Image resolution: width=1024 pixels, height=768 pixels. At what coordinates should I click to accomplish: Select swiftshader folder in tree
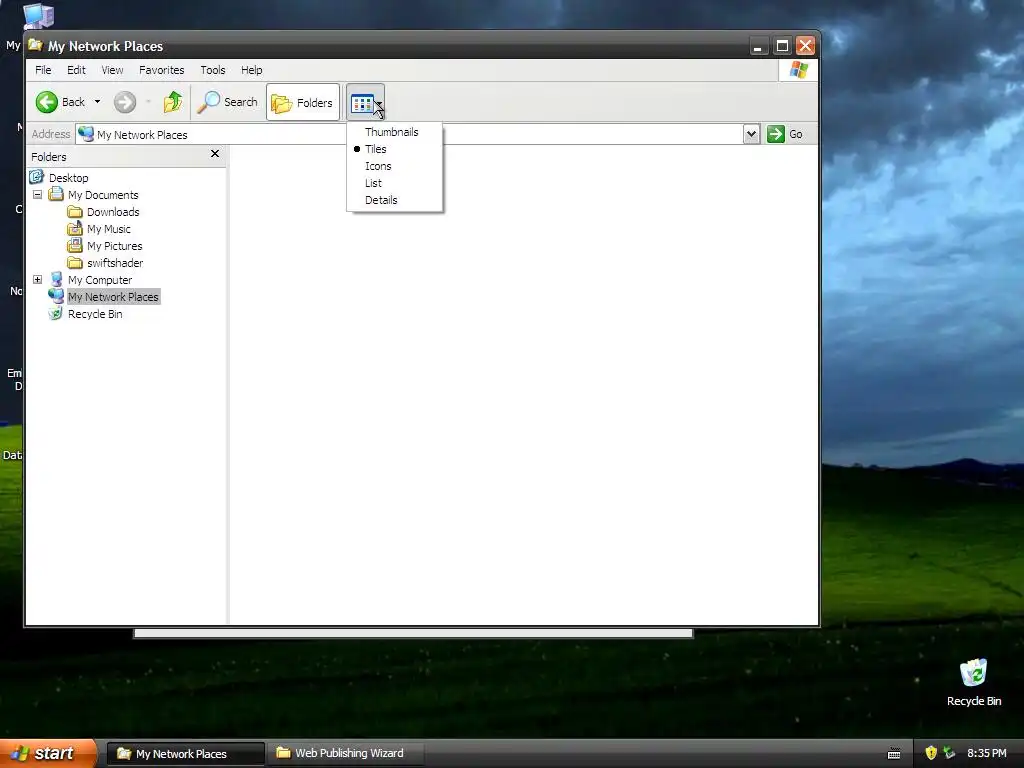coord(115,263)
